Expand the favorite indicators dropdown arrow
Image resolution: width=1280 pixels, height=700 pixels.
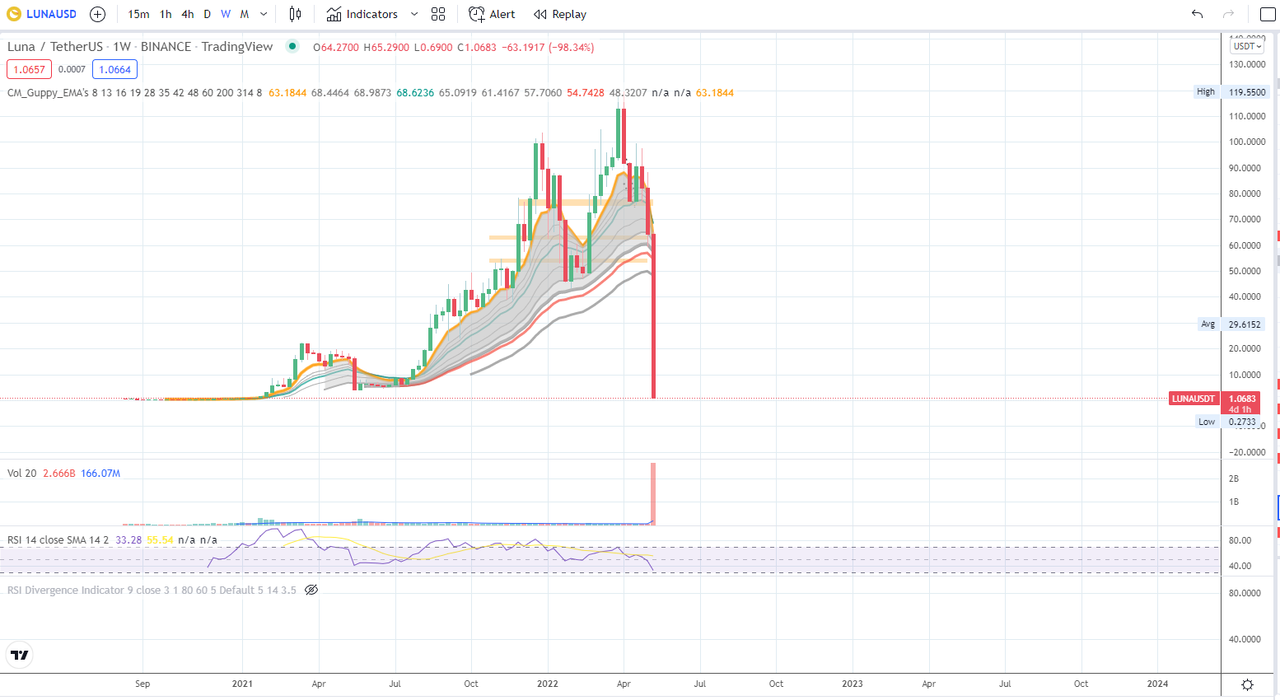(414, 14)
